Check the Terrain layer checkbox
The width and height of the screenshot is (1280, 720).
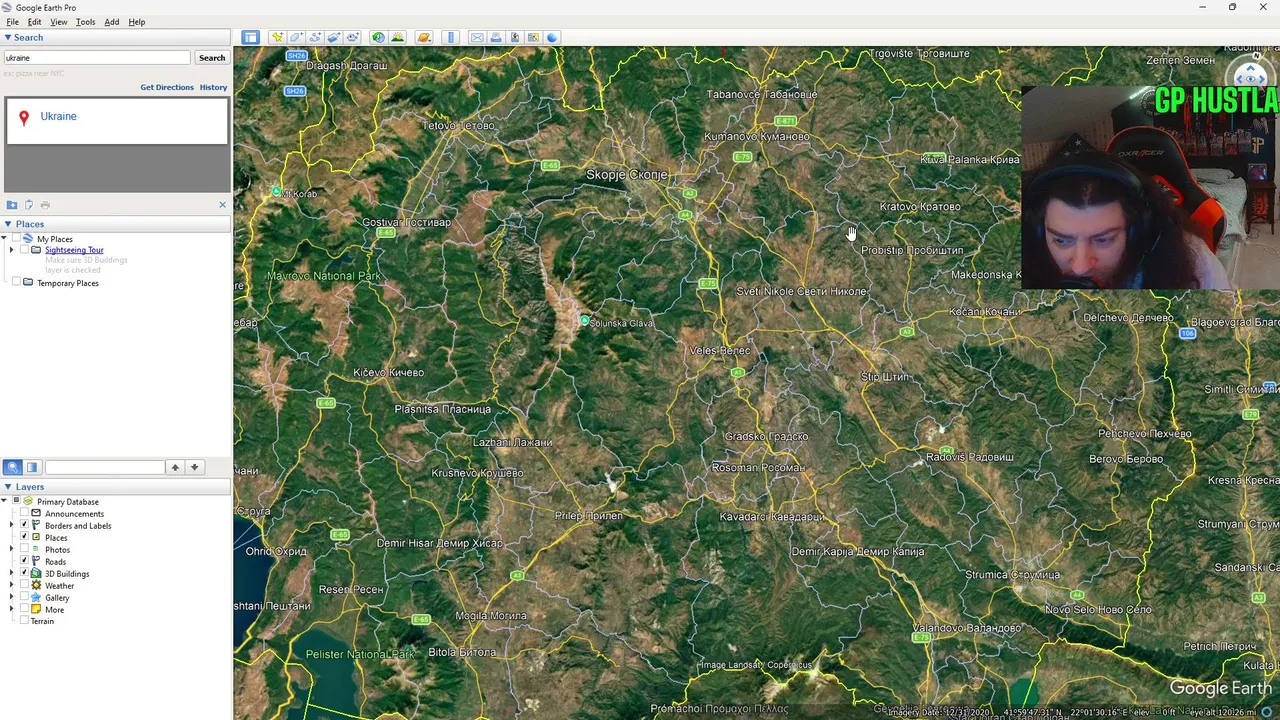coord(24,621)
